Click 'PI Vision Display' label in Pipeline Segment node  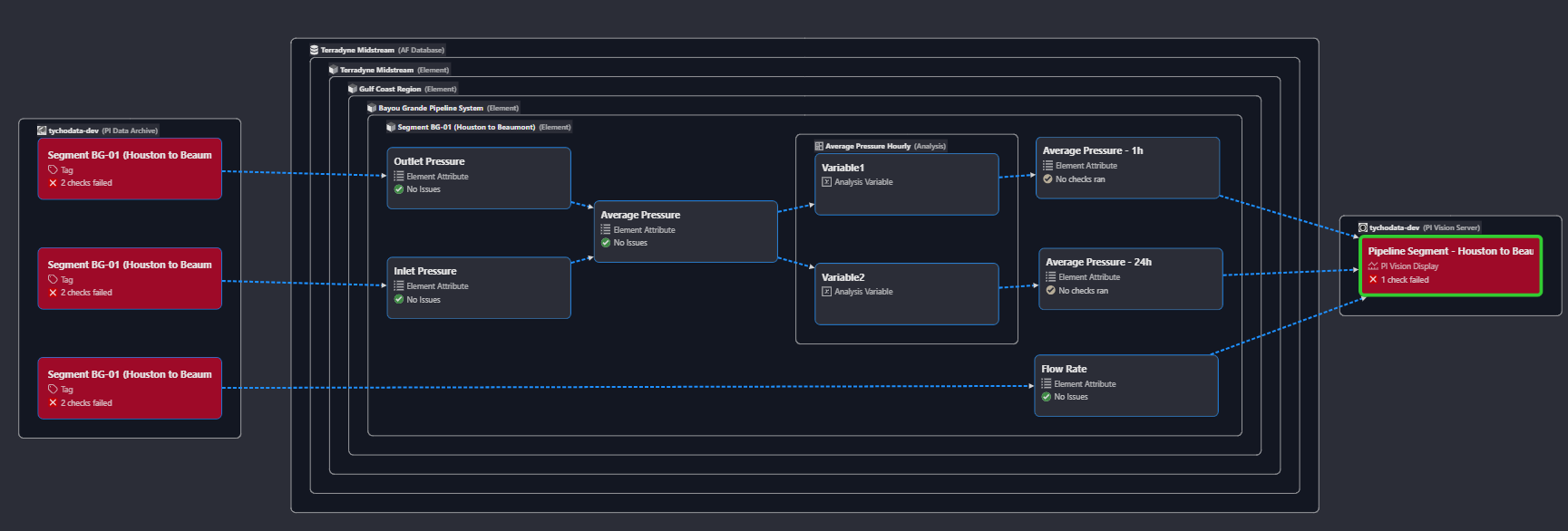[1409, 266]
